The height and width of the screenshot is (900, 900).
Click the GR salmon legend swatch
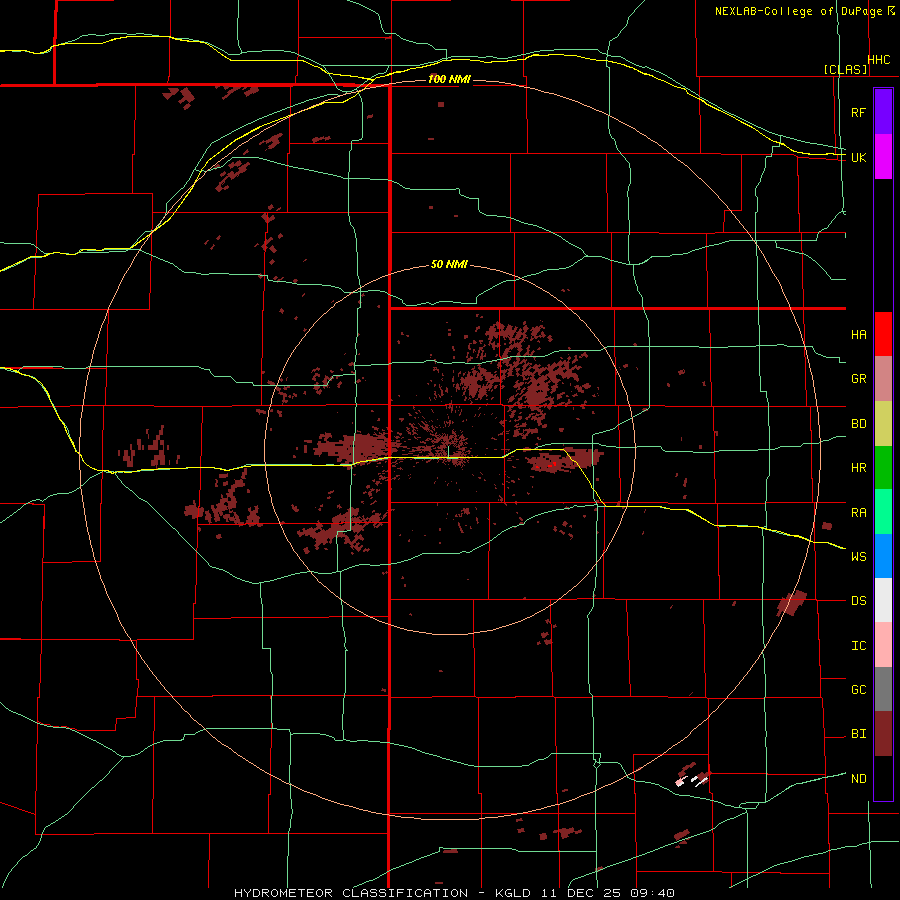(883, 379)
